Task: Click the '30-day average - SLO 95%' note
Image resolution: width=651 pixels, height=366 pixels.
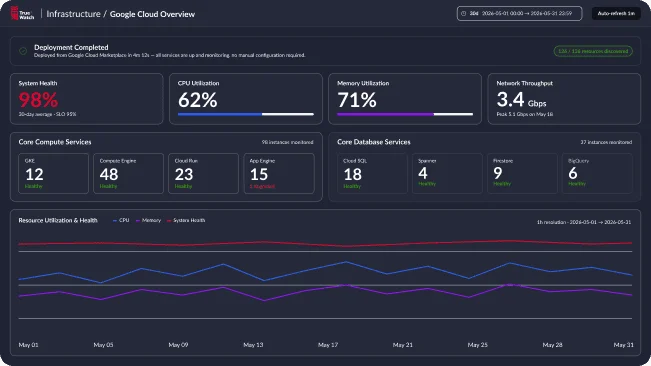Action: pyautogui.click(x=47, y=114)
